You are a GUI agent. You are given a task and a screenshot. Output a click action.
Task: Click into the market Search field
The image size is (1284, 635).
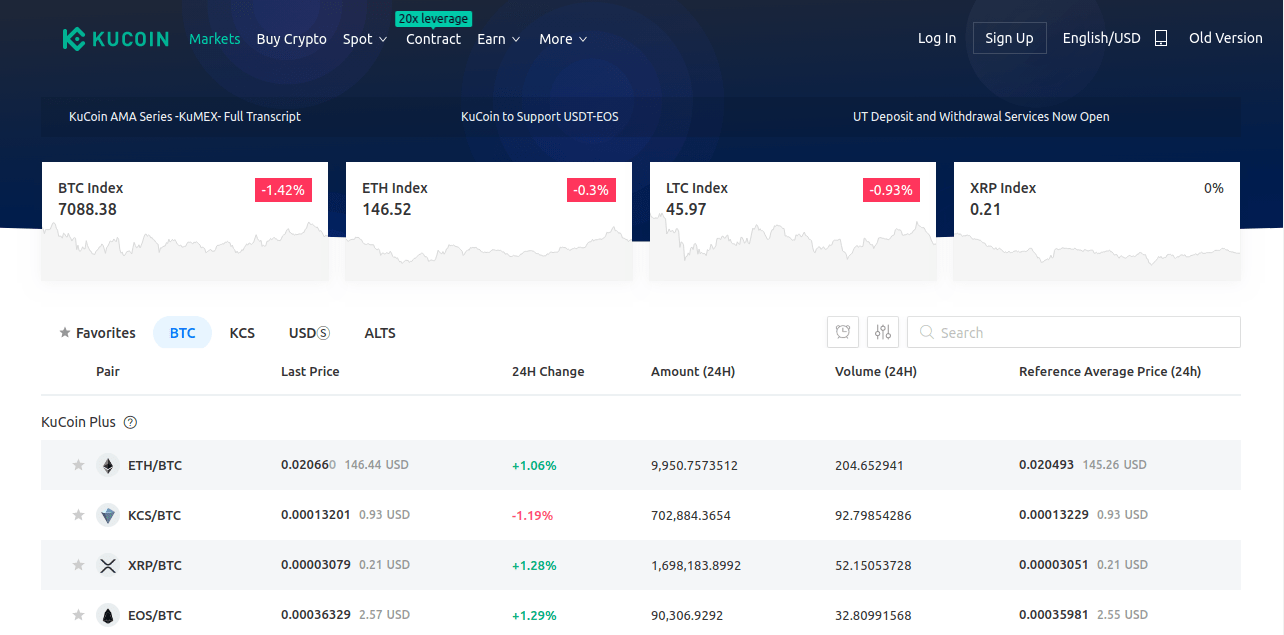1074,332
